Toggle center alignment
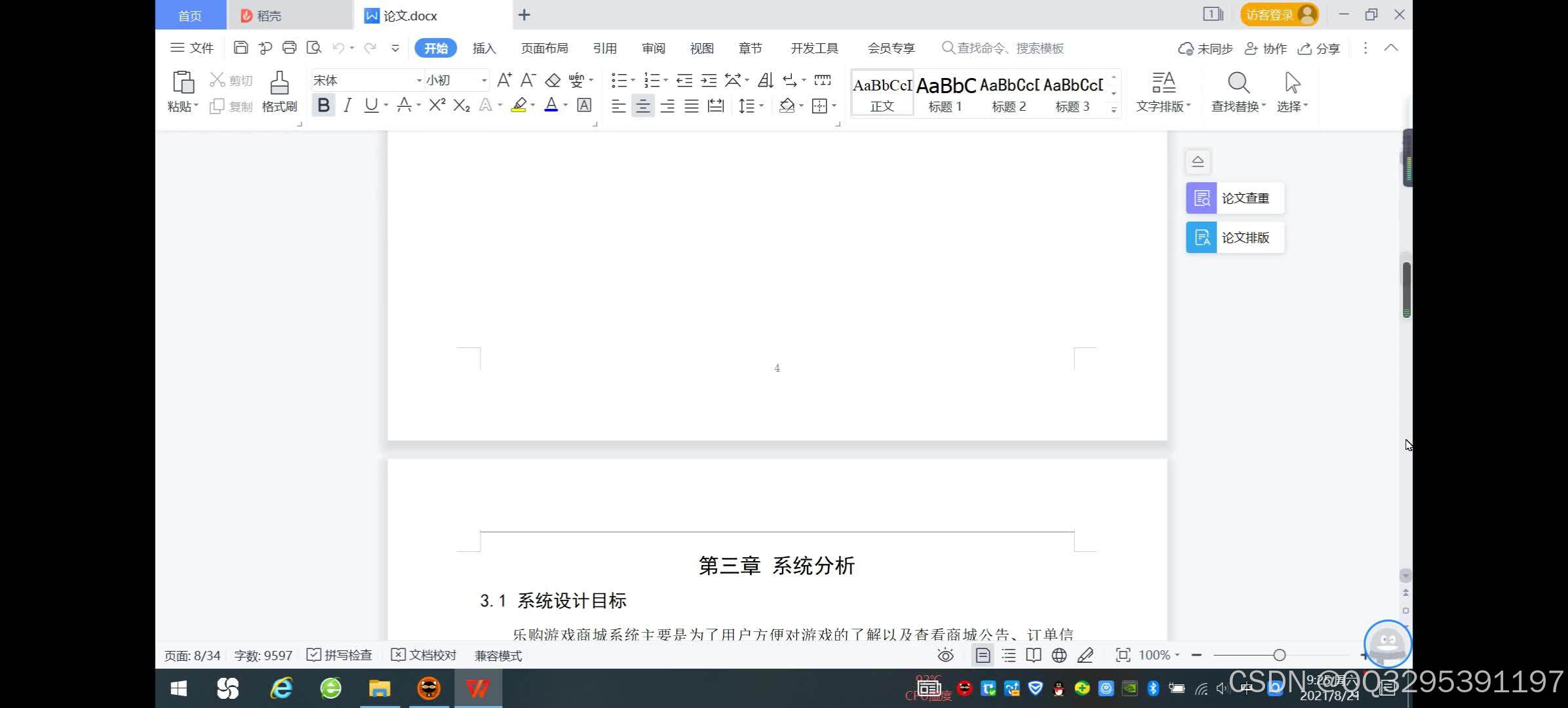 click(x=643, y=106)
